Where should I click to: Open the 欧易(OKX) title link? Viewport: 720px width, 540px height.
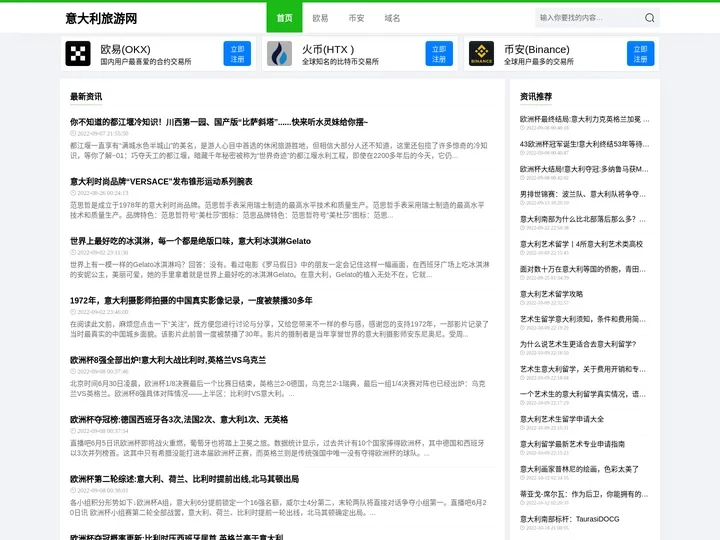pos(125,49)
